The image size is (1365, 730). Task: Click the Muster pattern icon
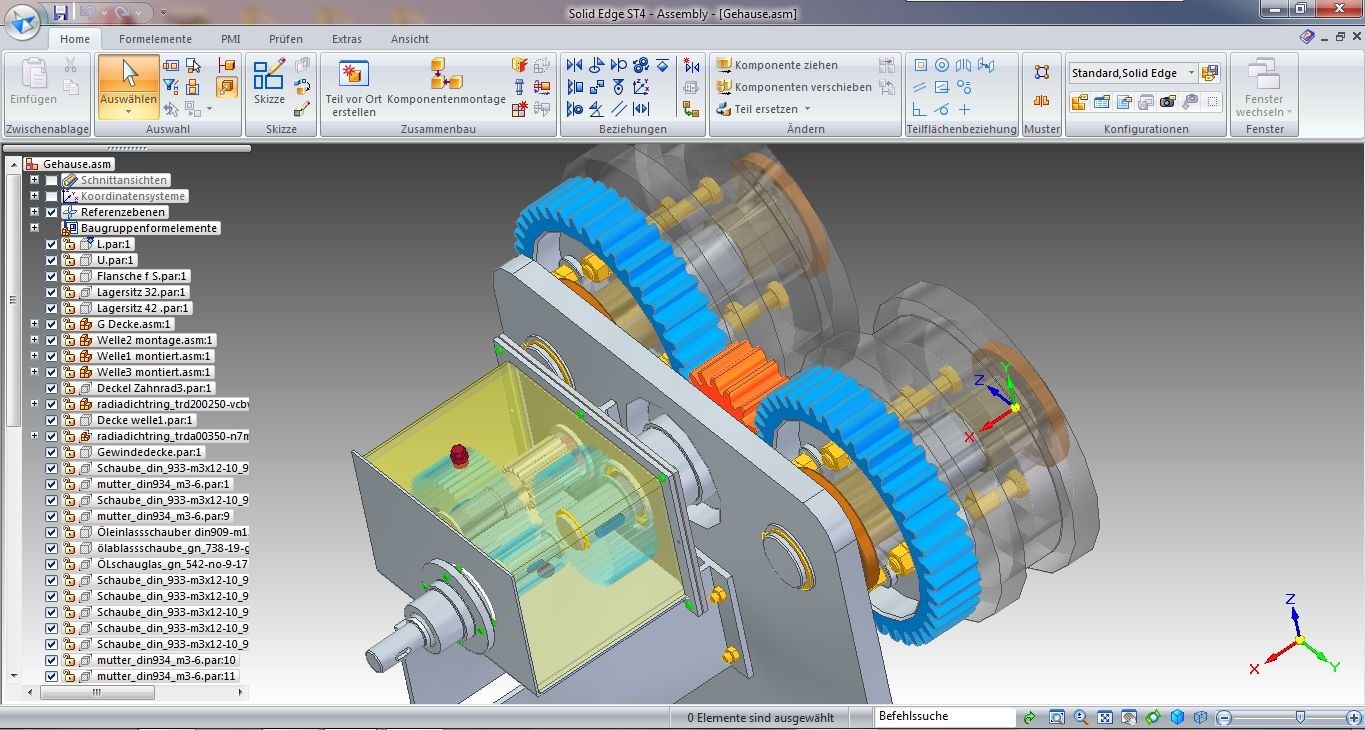click(x=1042, y=72)
